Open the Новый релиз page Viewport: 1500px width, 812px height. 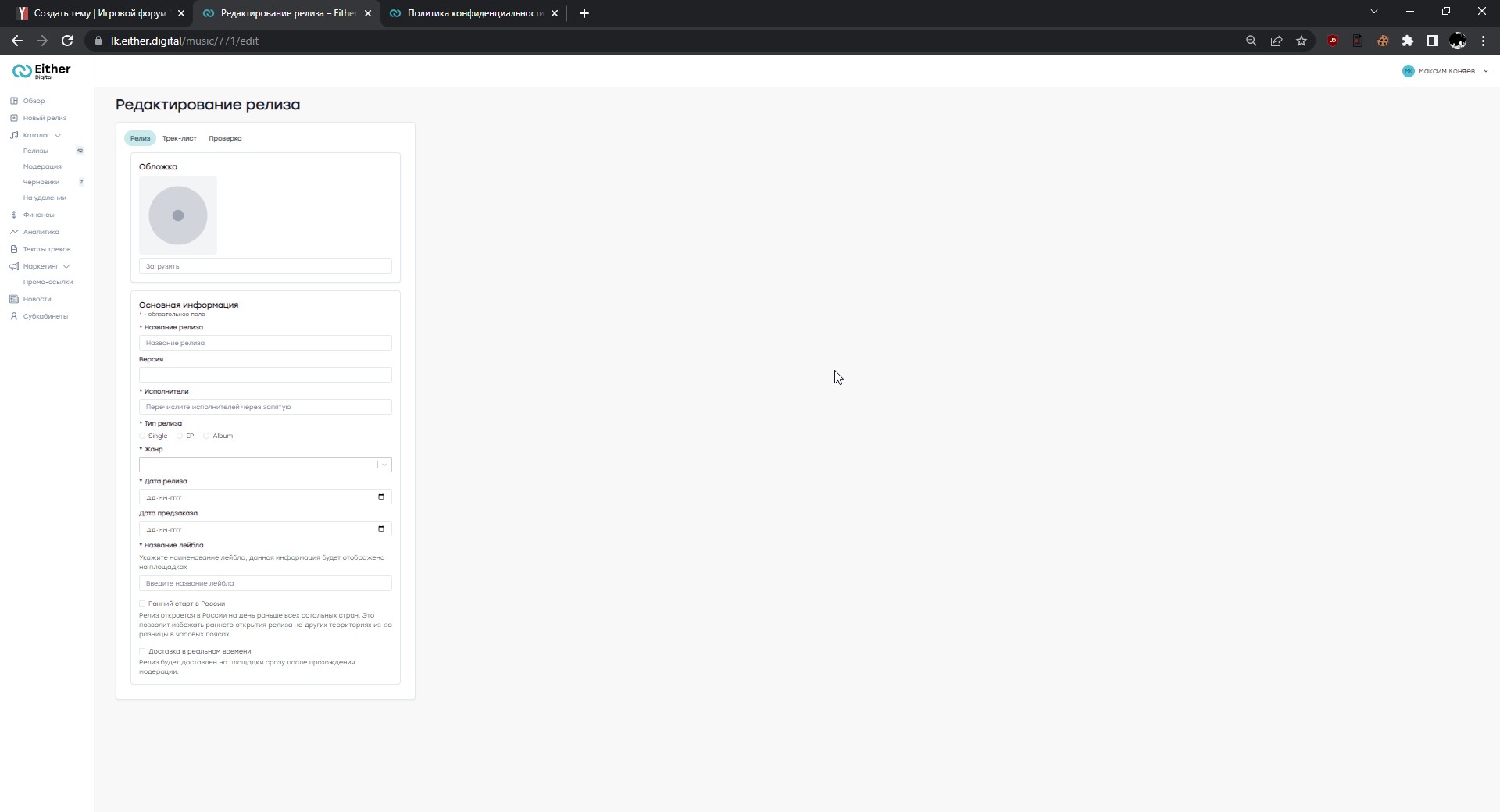[x=45, y=118]
